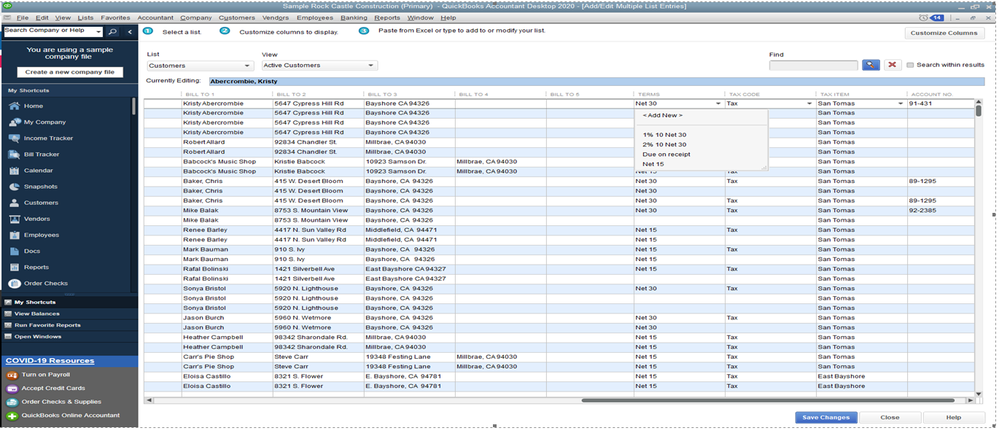Screen dimensions: 999x433
Task: Open the Vendors menu in menu bar
Action: [275, 18]
